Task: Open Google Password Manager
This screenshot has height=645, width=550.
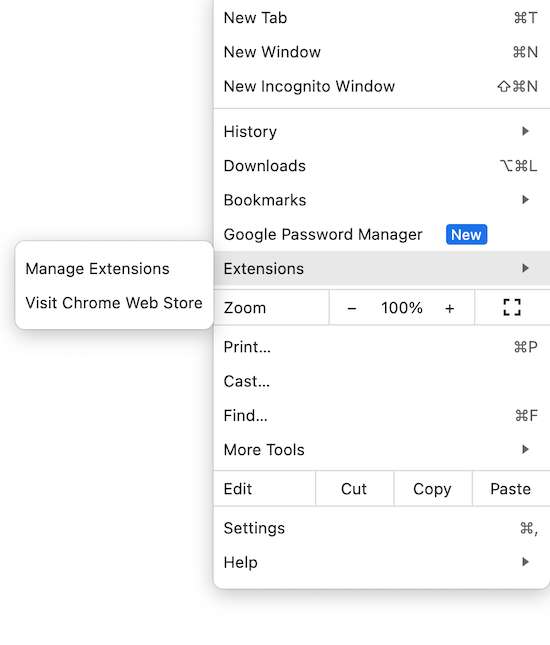Action: tap(382, 234)
